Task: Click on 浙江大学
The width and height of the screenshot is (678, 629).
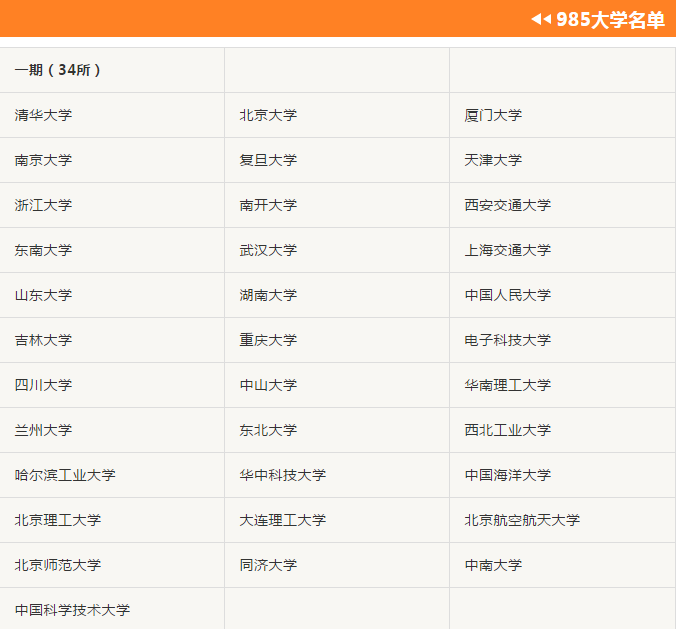Action: (x=43, y=205)
